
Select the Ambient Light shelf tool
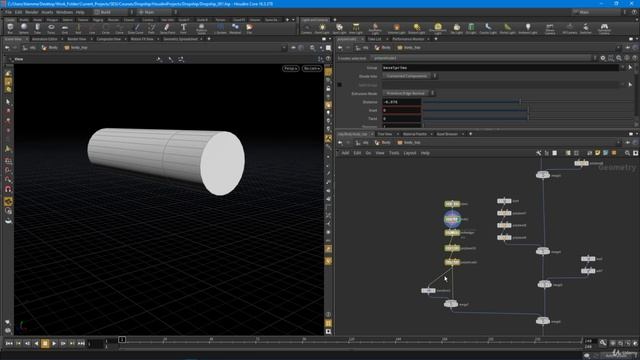527,29
